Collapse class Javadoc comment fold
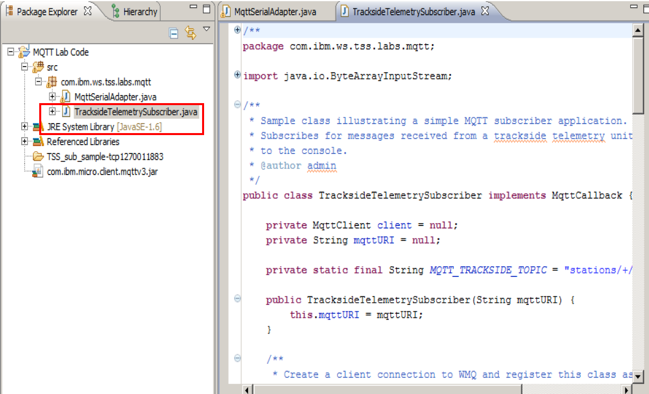 [x=238, y=104]
